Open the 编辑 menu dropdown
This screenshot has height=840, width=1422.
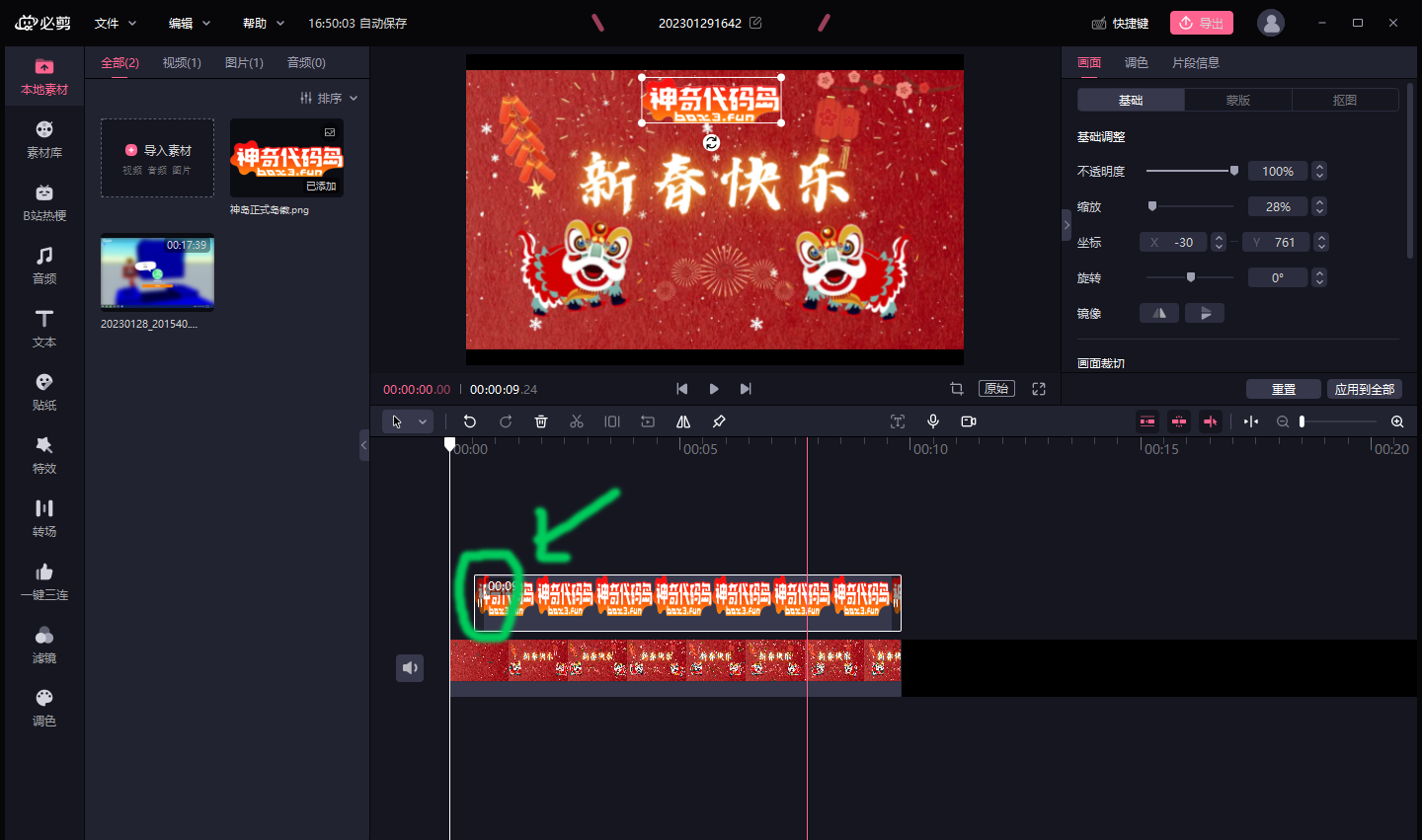190,23
